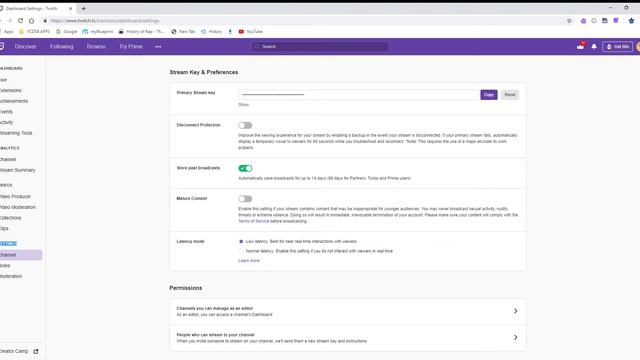Open Video Producer in the sidebar
This screenshot has height=360, width=640.
tap(16, 196)
